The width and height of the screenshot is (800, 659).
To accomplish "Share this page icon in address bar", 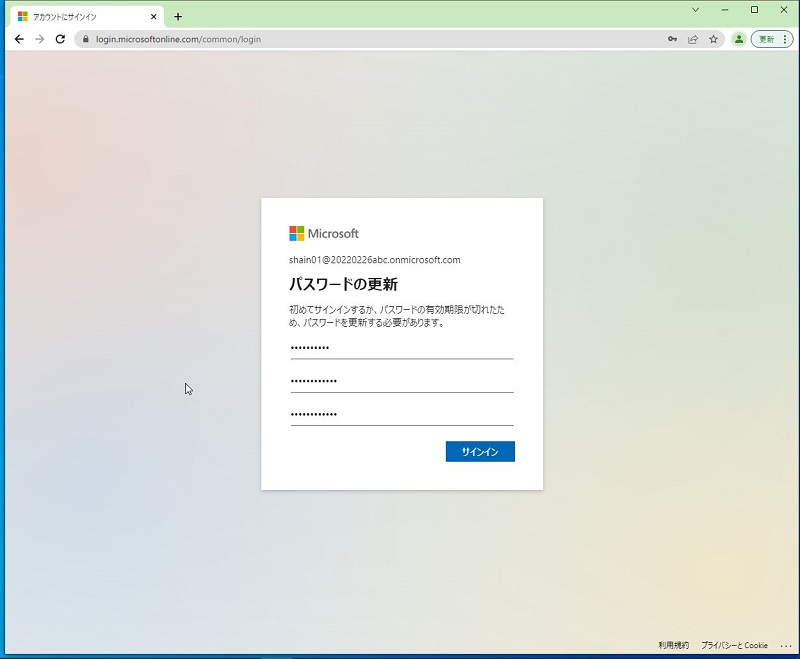I will tap(693, 39).
